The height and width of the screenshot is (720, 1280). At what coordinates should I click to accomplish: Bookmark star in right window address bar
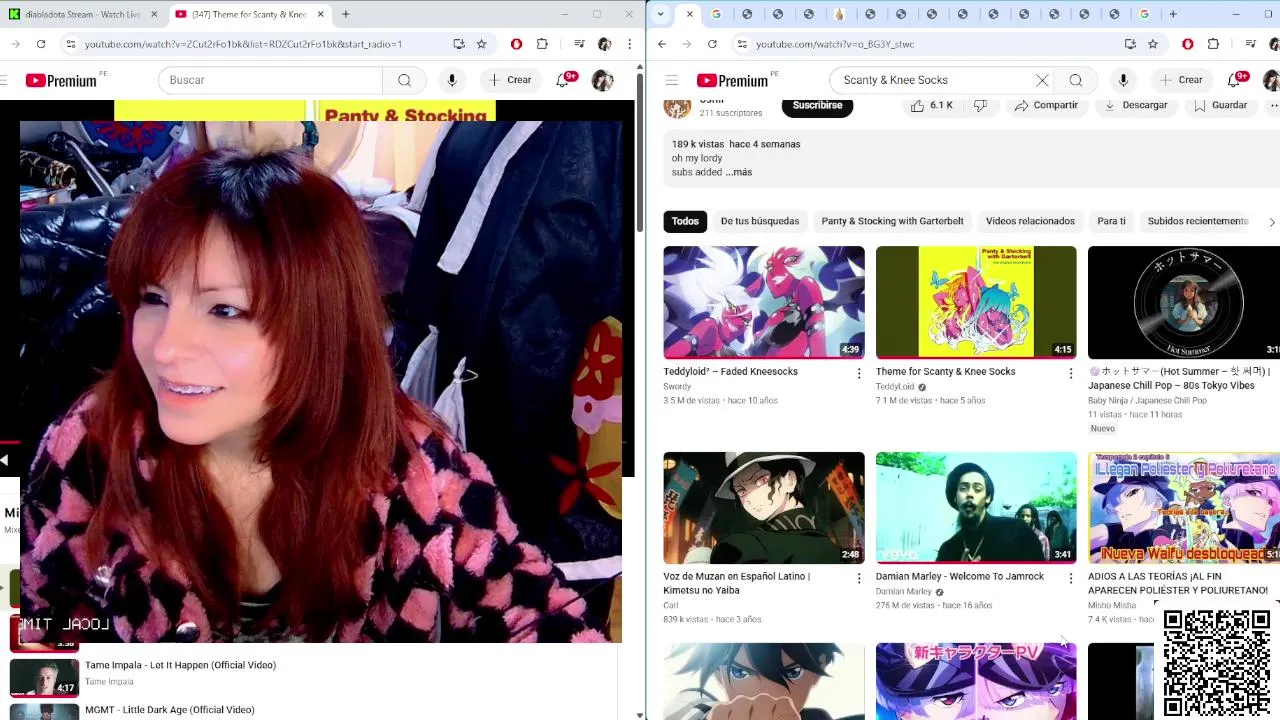point(1152,44)
